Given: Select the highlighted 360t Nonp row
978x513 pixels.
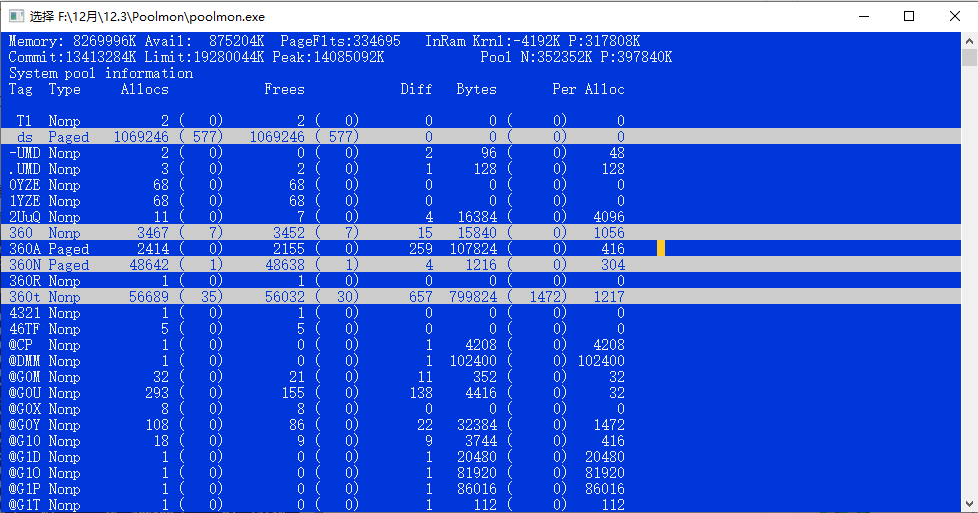Looking at the screenshot, I should 300,297.
